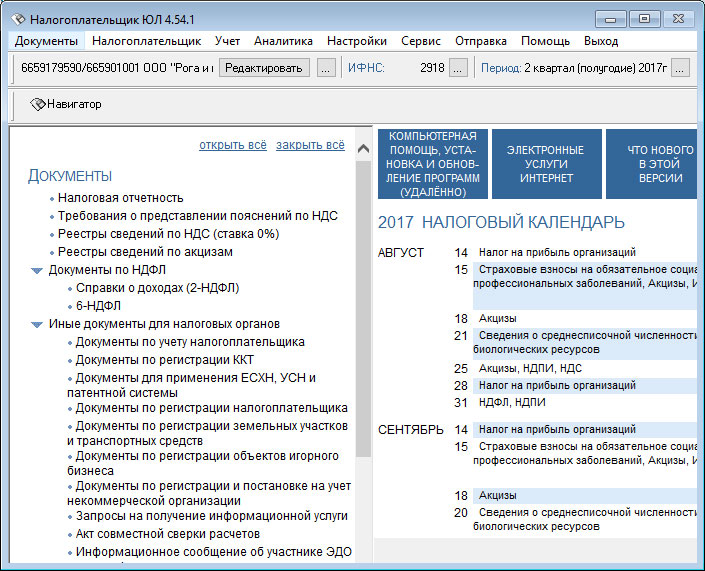The height and width of the screenshot is (571, 705).
Task: Open Акт совместной сверки расчетов
Action: pyautogui.click(x=168, y=534)
